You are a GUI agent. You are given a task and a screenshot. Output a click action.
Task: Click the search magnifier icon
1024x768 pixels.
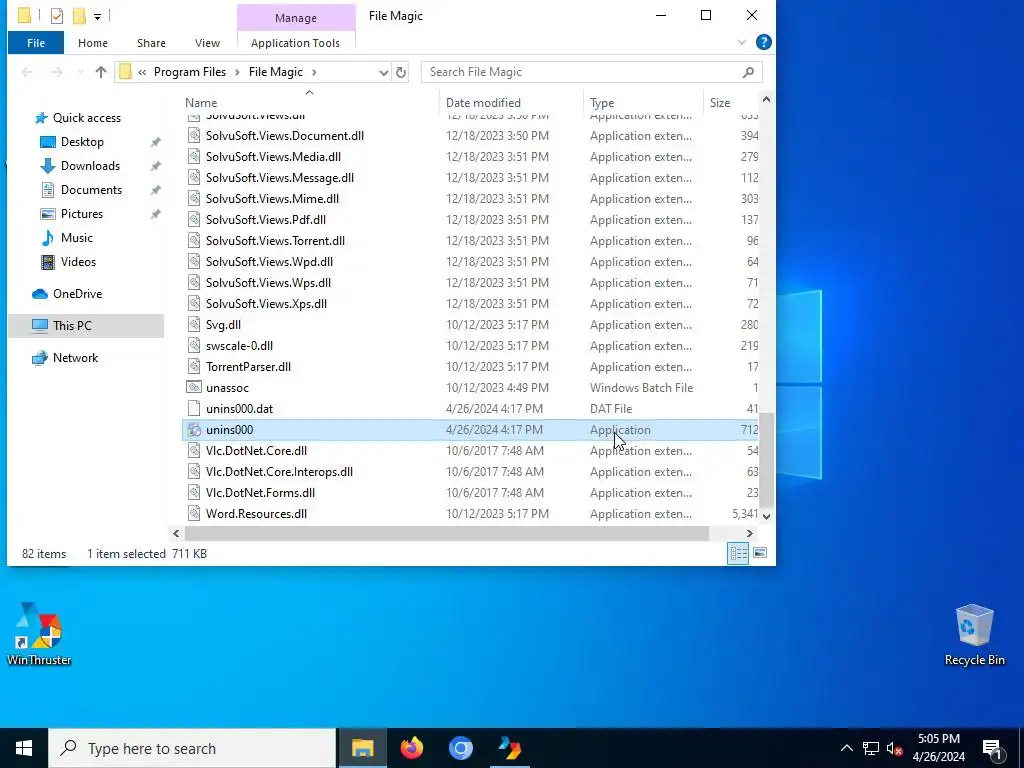[748, 72]
